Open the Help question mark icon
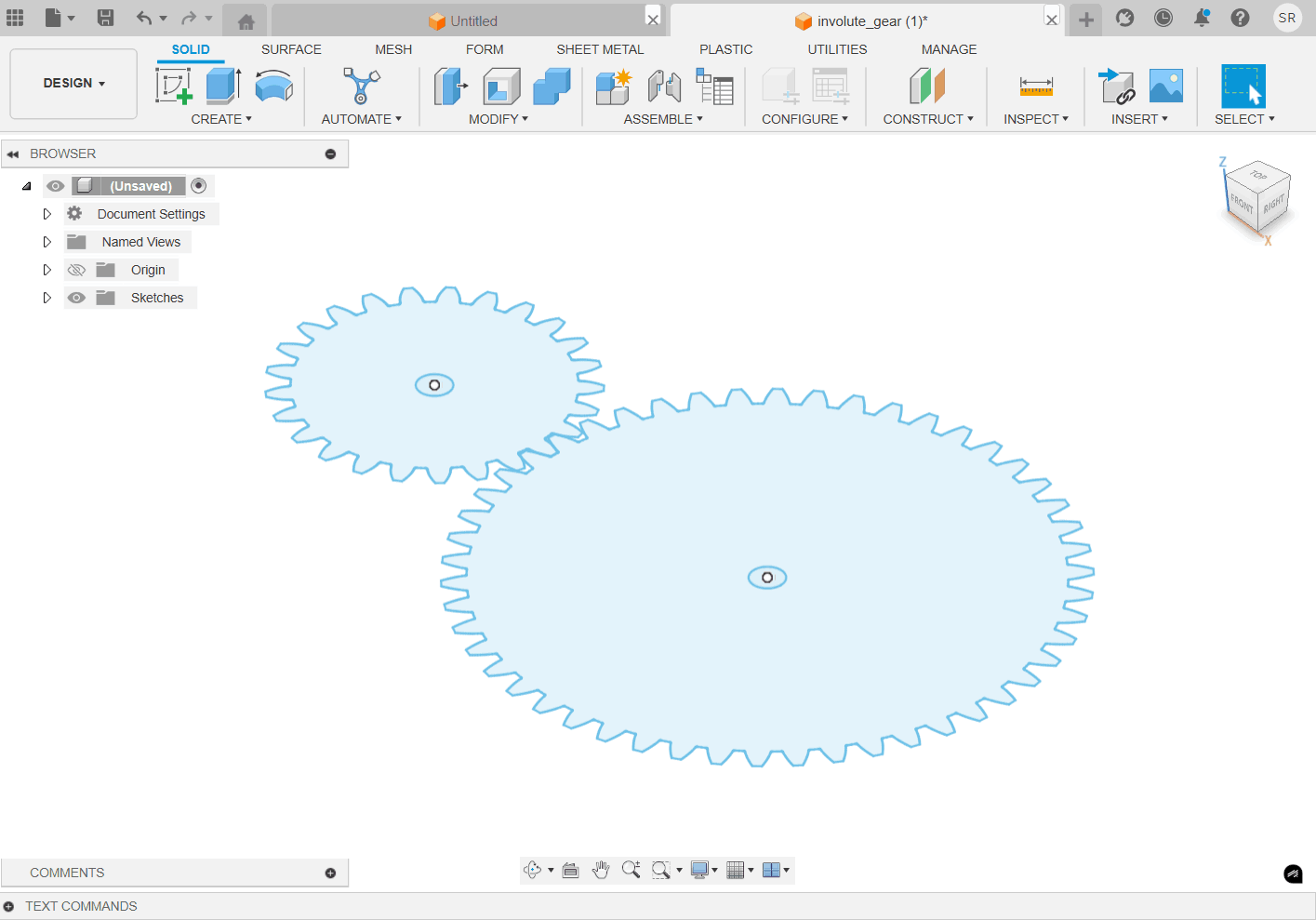The image size is (1316, 920). 1240,18
